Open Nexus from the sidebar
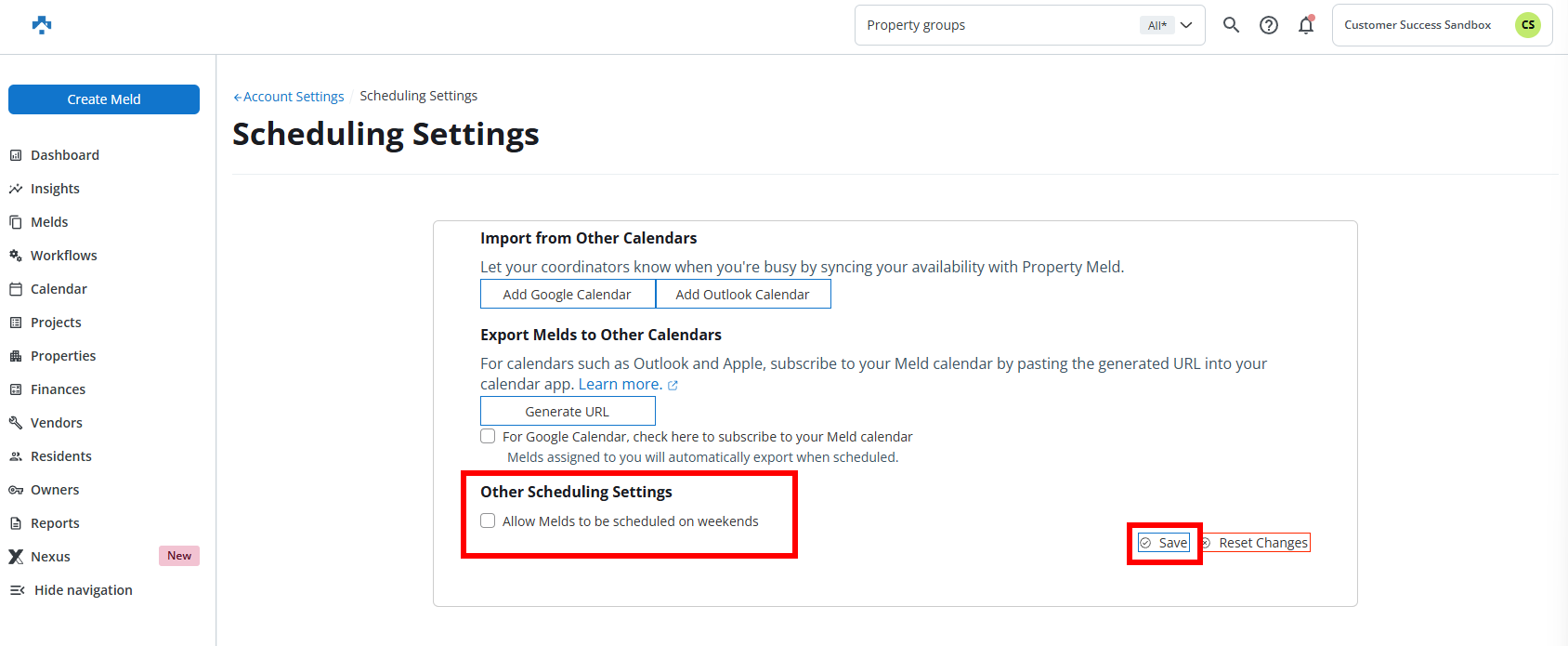1568x646 pixels. click(x=50, y=557)
